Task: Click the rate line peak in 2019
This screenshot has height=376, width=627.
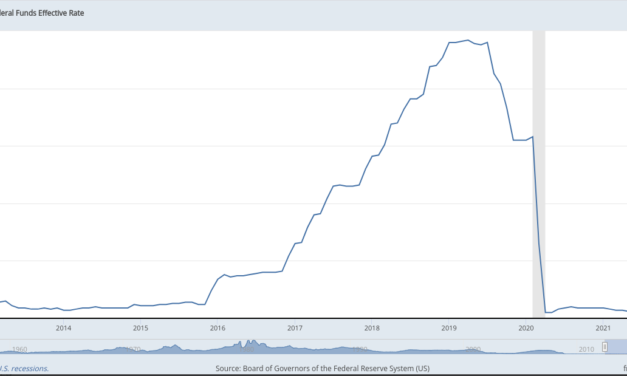Action: click(467, 40)
